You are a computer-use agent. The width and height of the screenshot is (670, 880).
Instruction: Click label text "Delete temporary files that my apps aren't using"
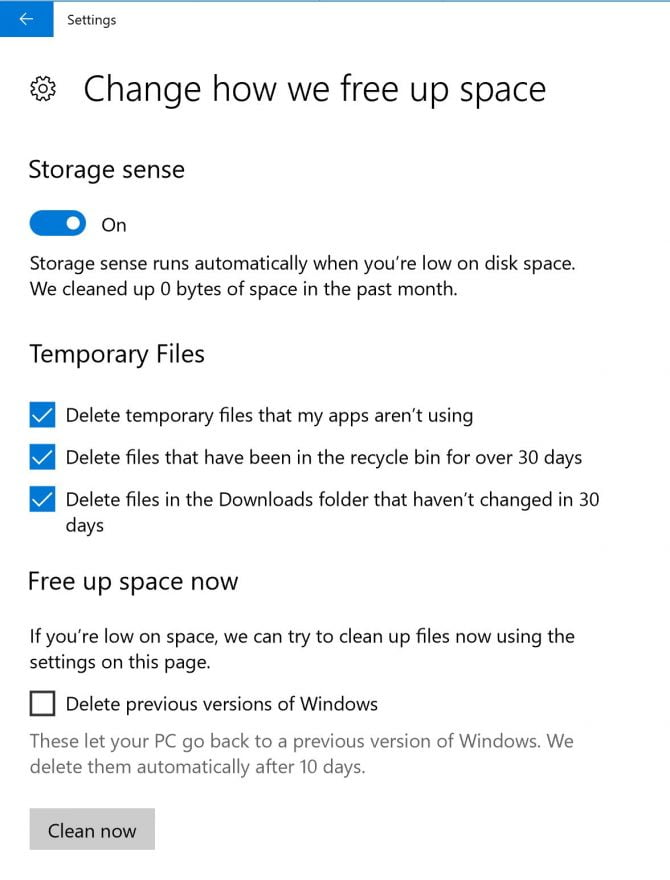[x=269, y=416]
